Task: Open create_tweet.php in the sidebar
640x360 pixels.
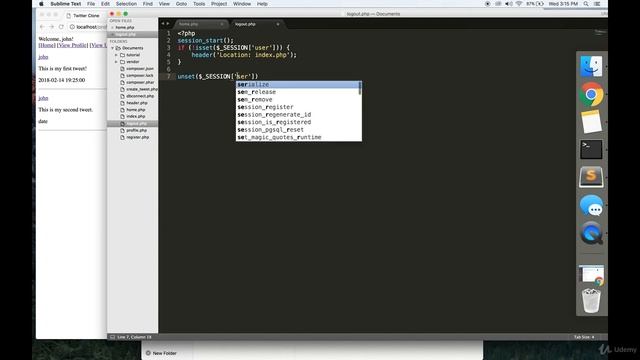Action: 141,89
